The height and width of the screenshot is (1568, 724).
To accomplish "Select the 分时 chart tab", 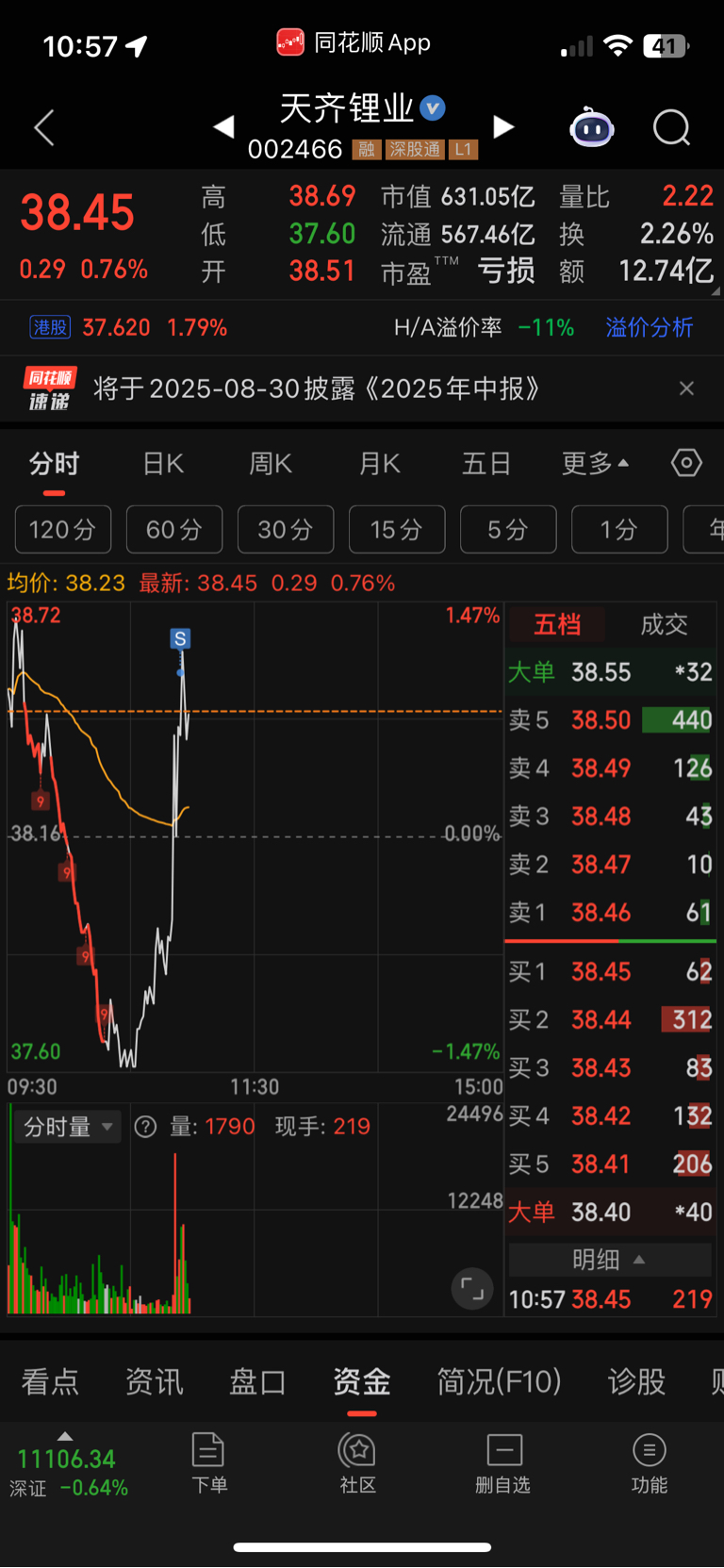I will [54, 464].
